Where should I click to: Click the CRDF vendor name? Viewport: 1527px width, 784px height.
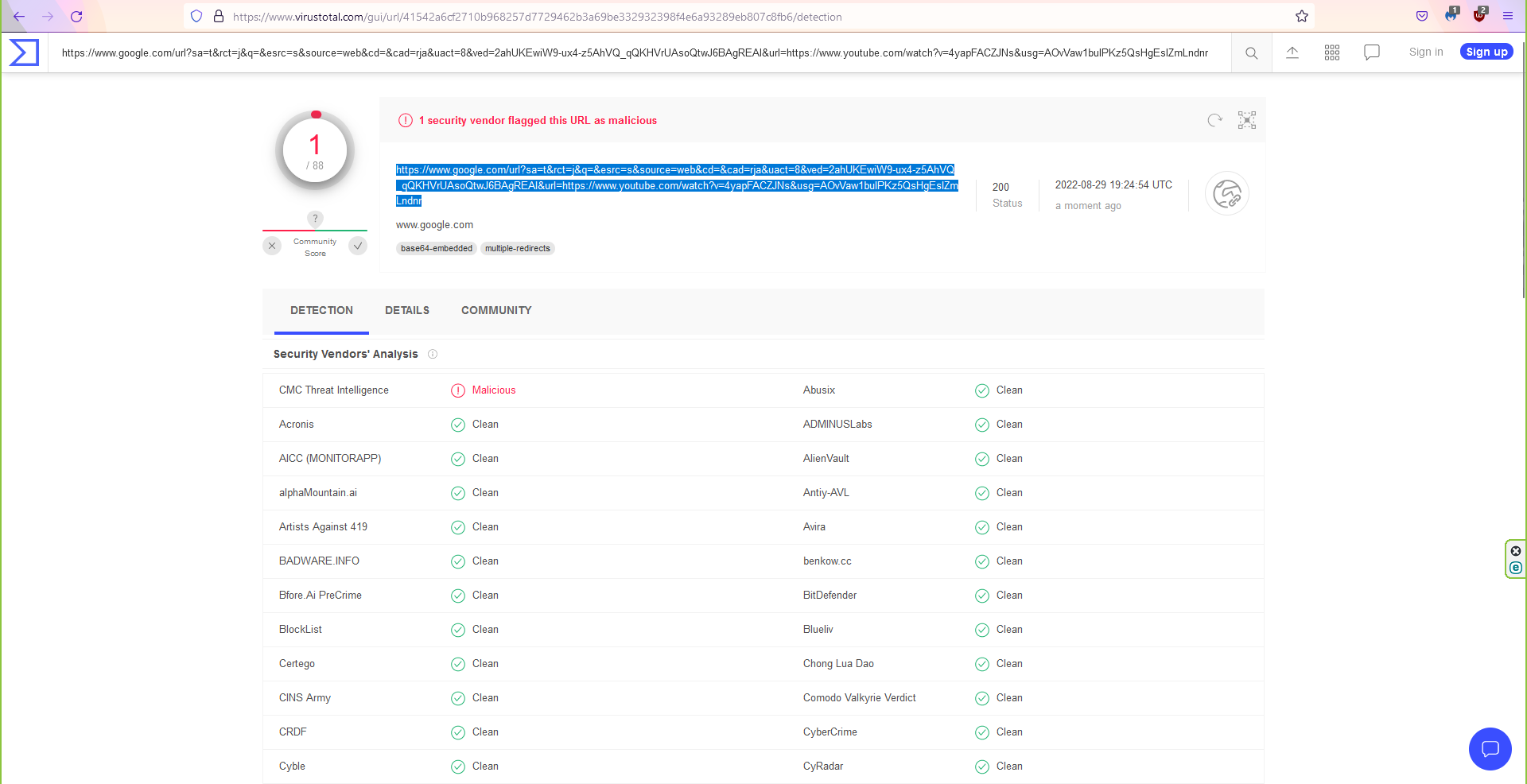(293, 732)
